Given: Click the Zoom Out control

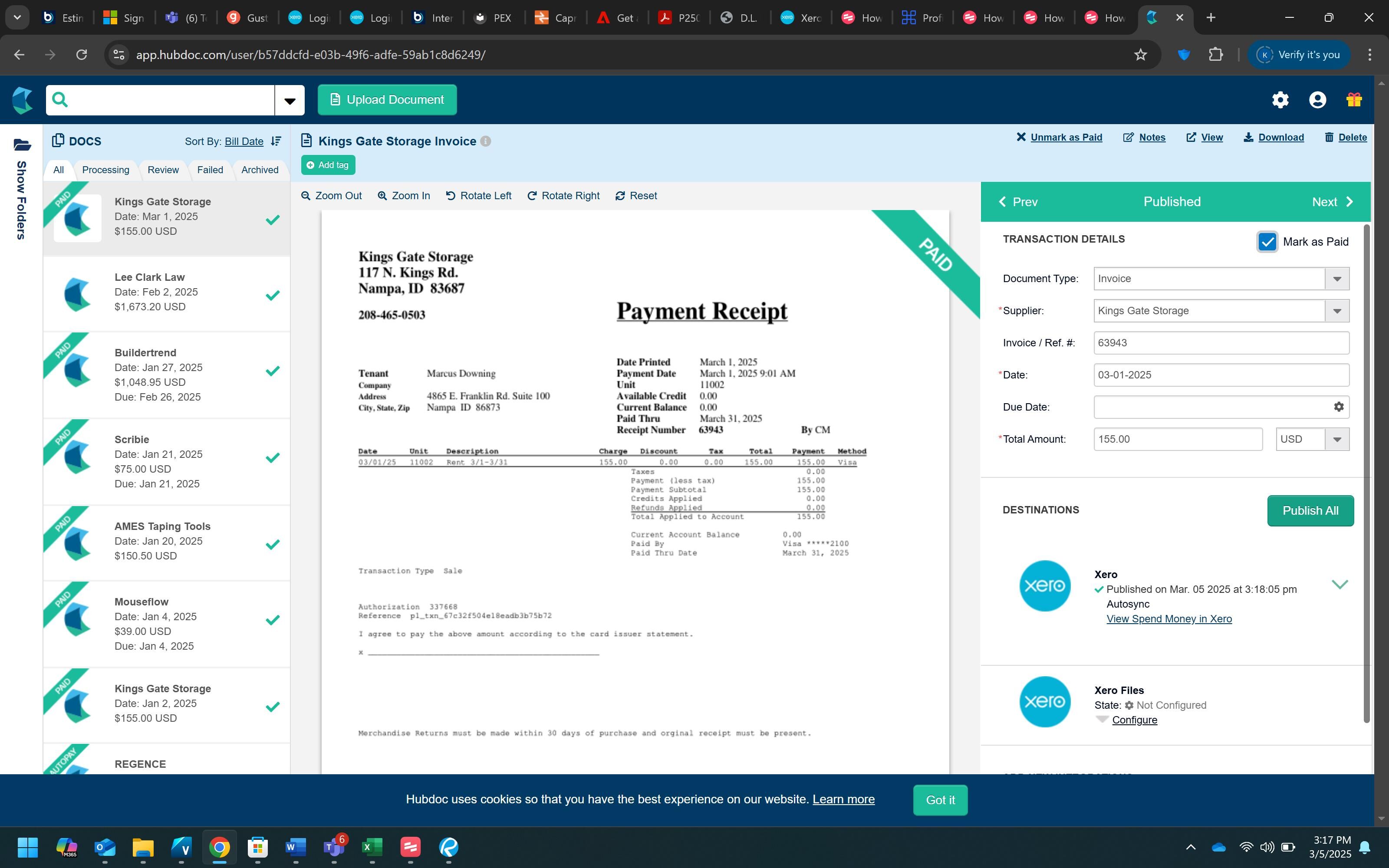Looking at the screenshot, I should (331, 196).
